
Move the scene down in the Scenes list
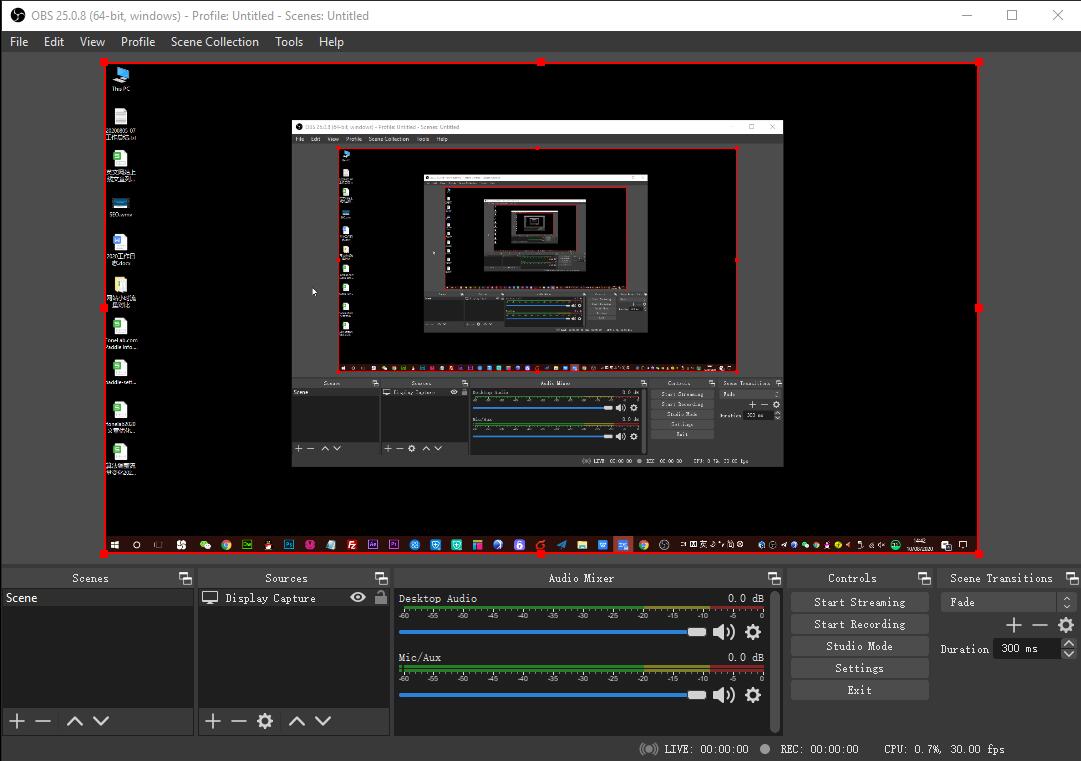101,721
